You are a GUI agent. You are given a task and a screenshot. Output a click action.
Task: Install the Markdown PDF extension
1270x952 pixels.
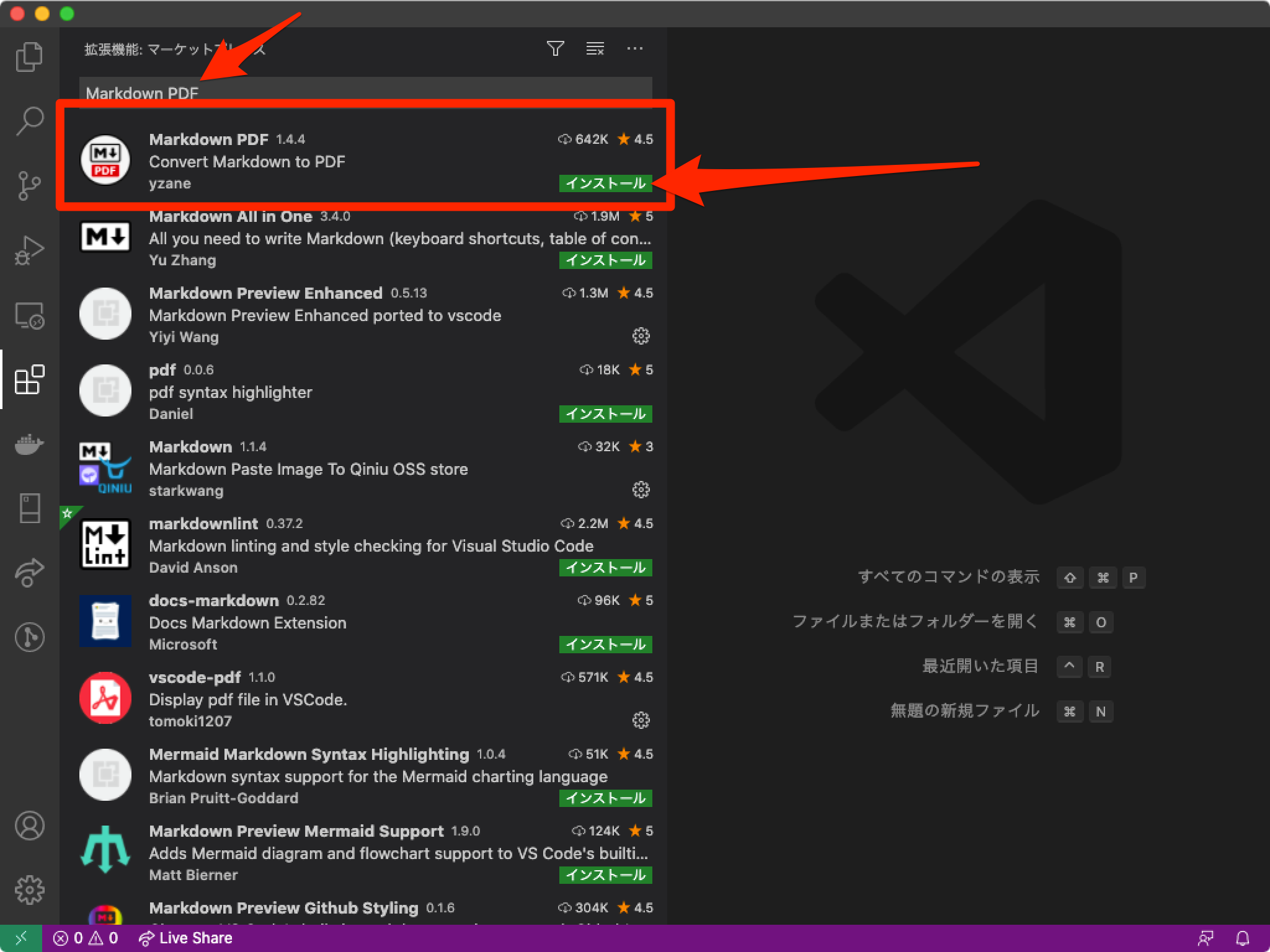tap(605, 183)
